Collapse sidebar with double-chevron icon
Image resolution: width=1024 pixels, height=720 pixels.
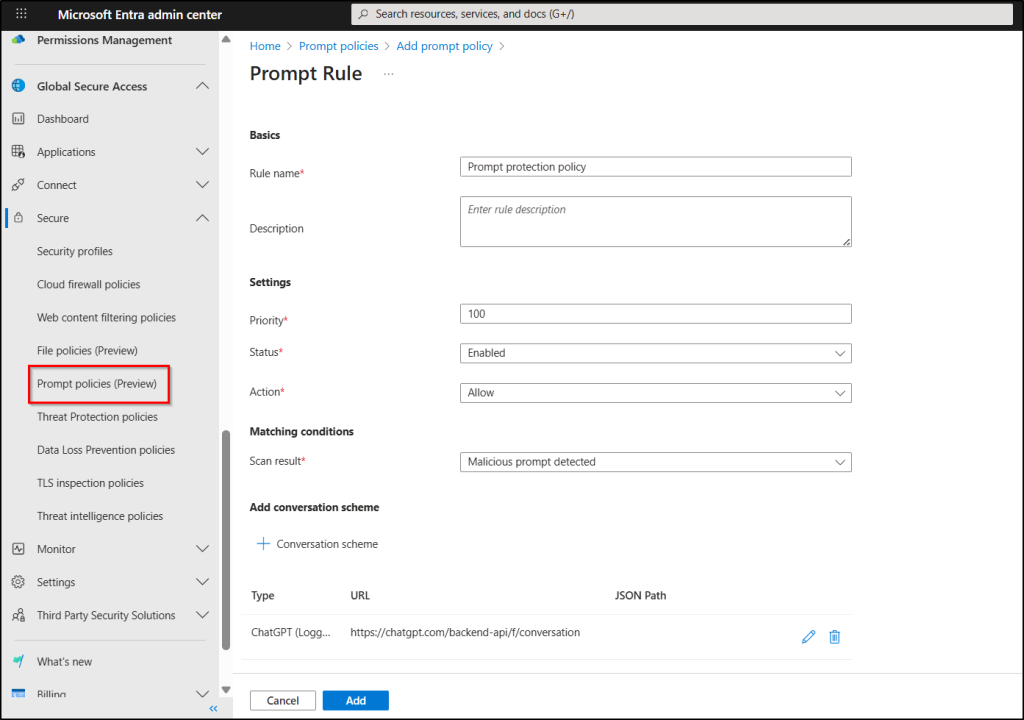pos(213,708)
